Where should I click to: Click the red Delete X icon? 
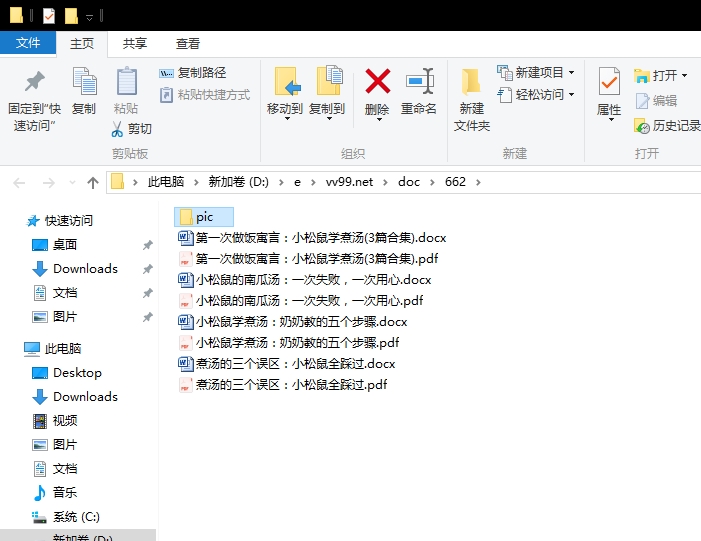(x=377, y=81)
